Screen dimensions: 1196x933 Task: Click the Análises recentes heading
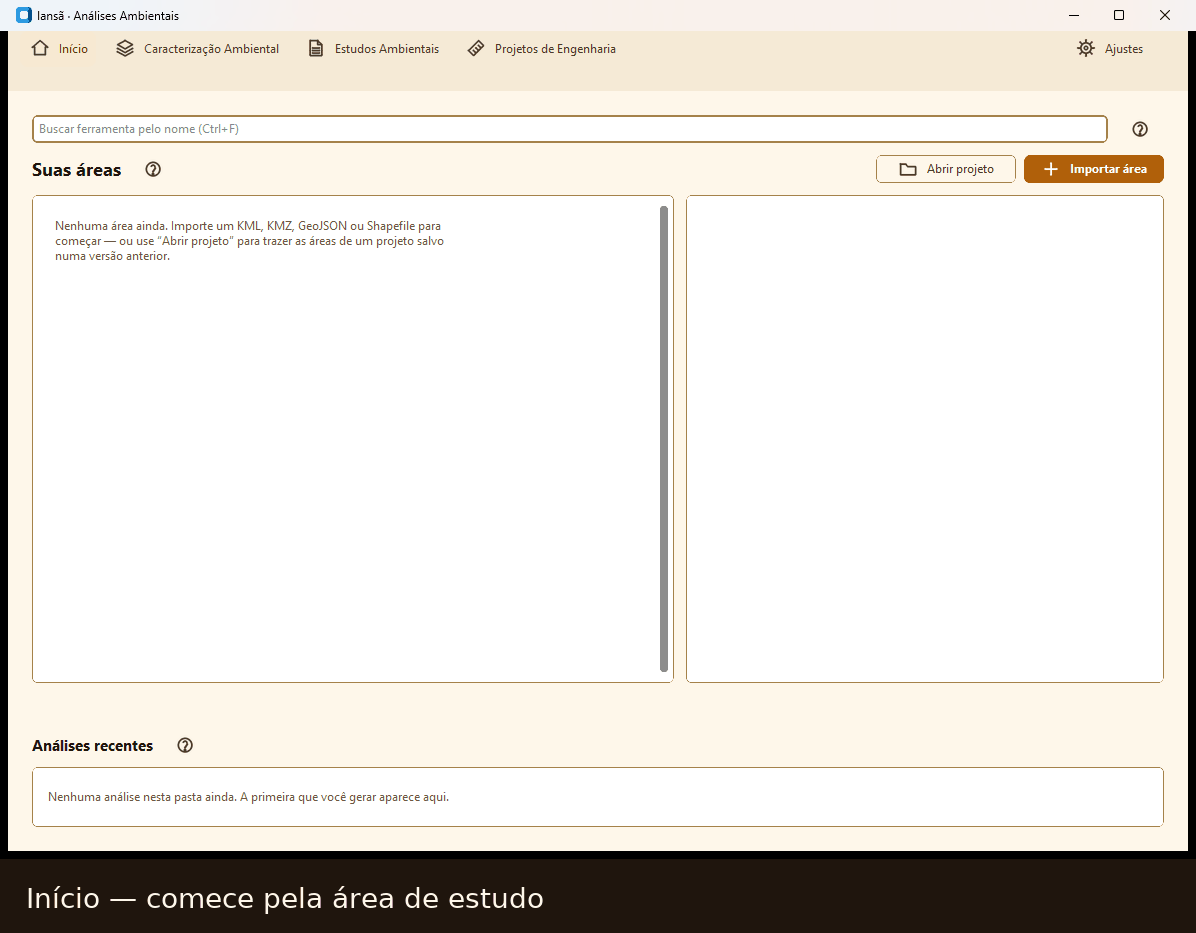tap(92, 745)
